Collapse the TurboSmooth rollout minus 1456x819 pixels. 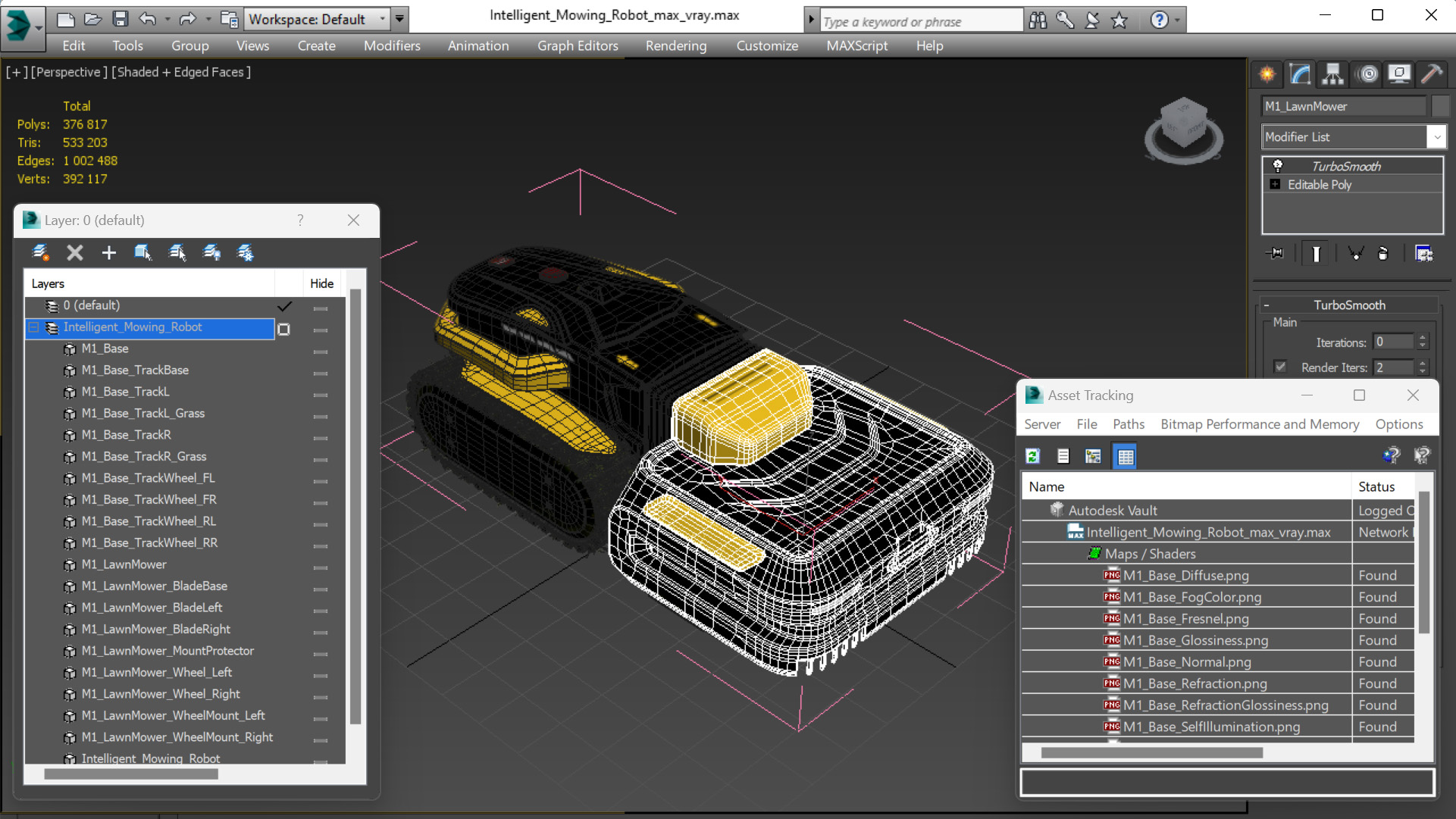(1266, 305)
